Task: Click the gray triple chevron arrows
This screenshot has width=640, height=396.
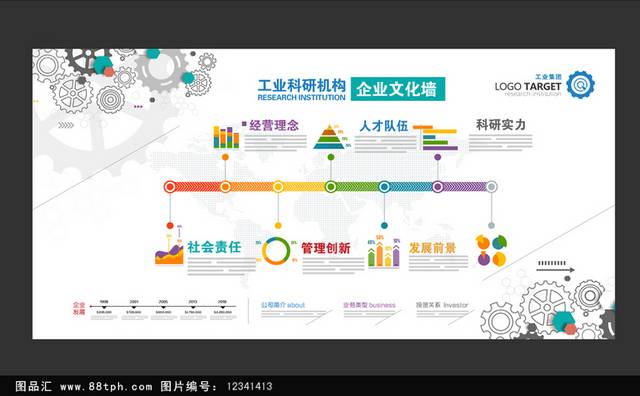Action: click(65, 125)
